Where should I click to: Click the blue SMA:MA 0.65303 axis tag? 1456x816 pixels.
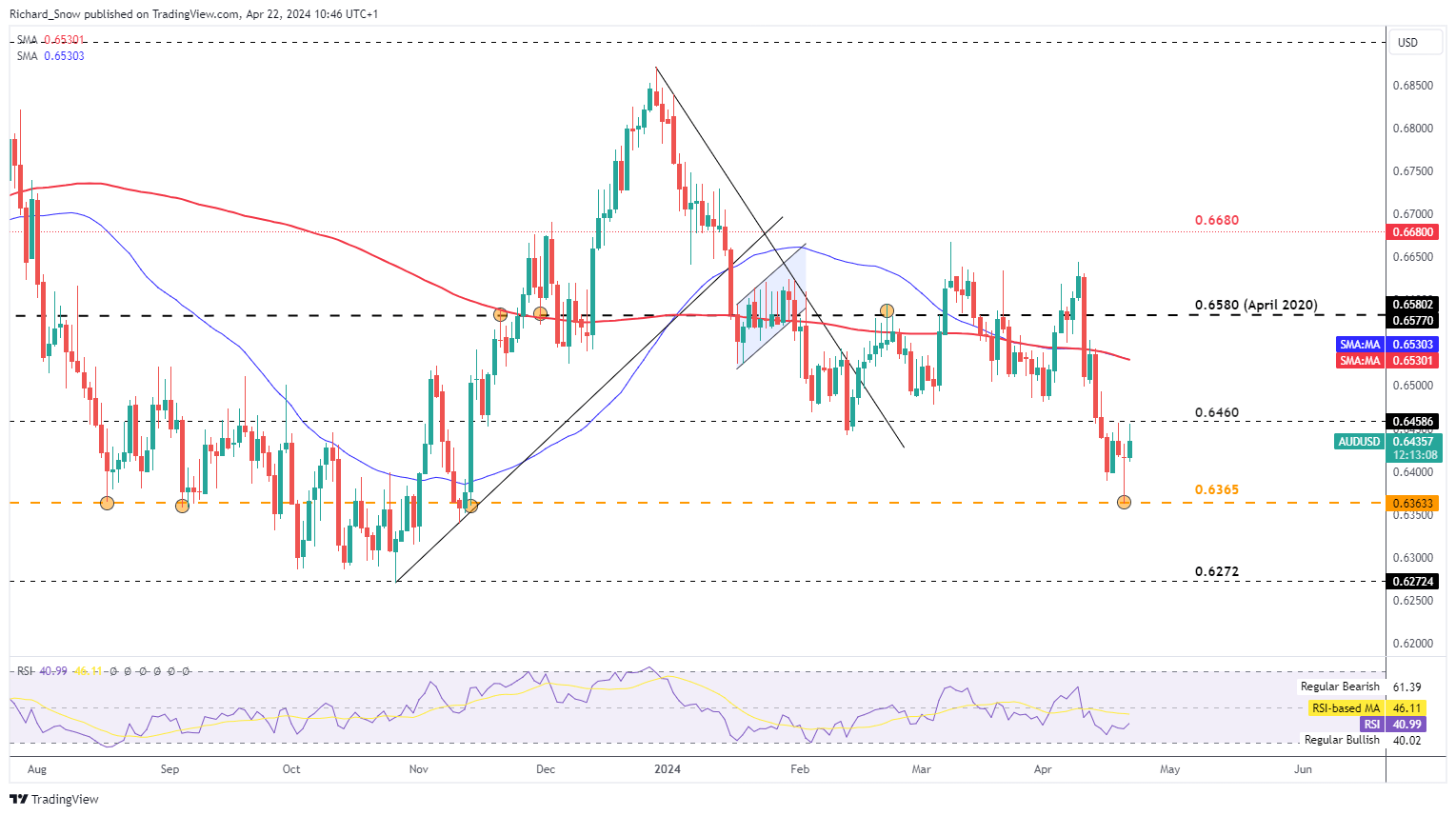1387,345
